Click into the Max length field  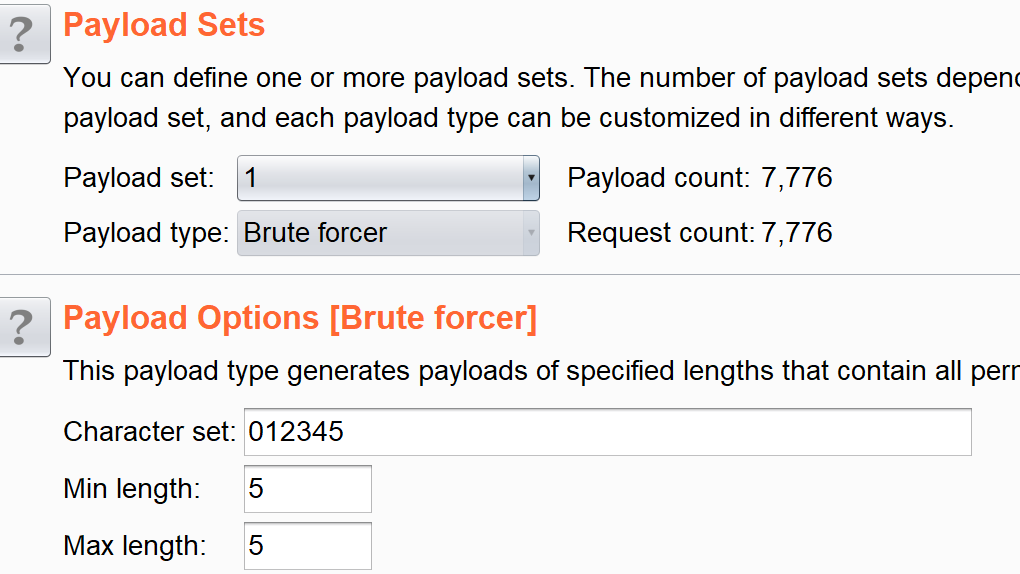coord(308,546)
